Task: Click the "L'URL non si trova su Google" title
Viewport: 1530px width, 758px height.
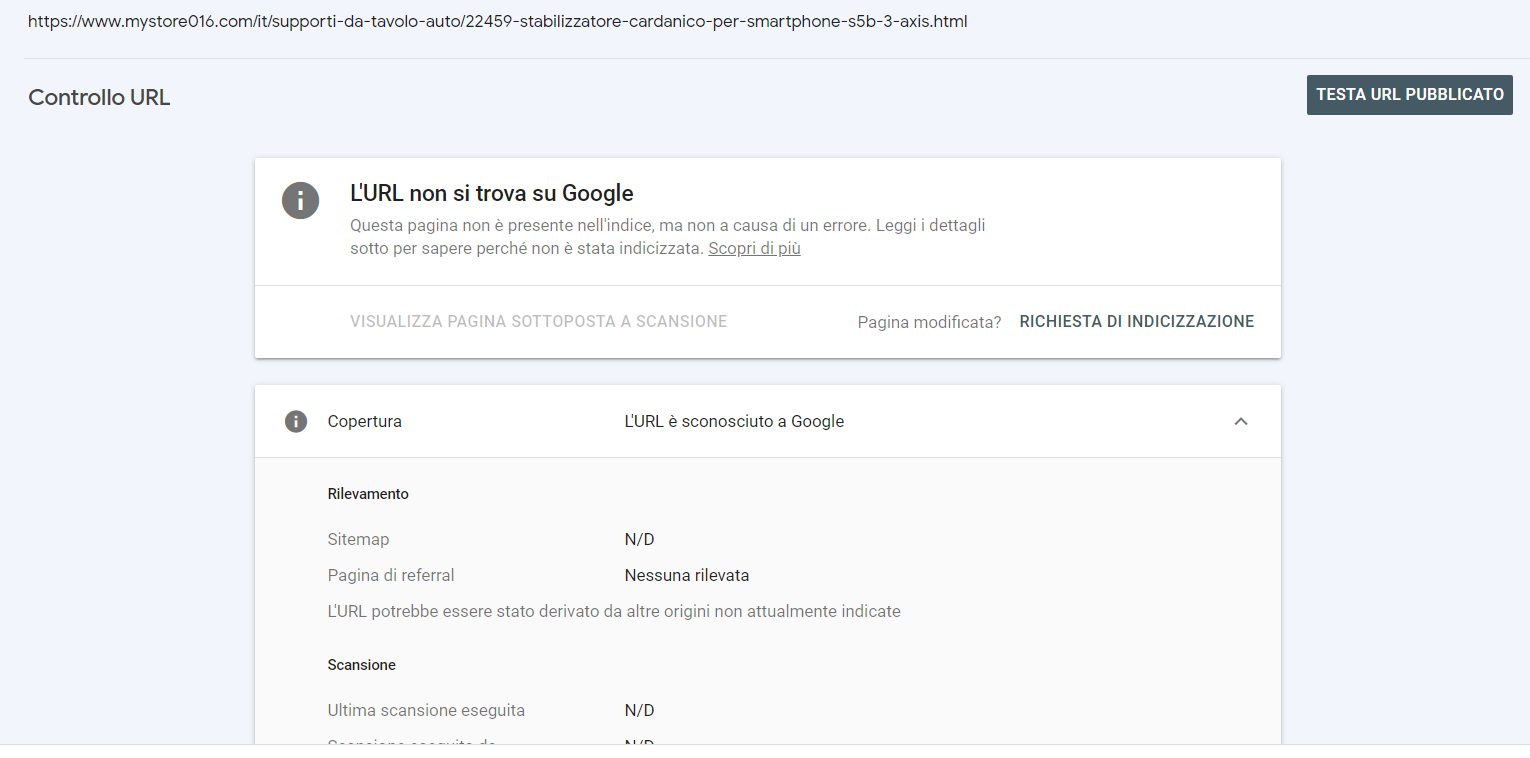Action: click(x=491, y=194)
